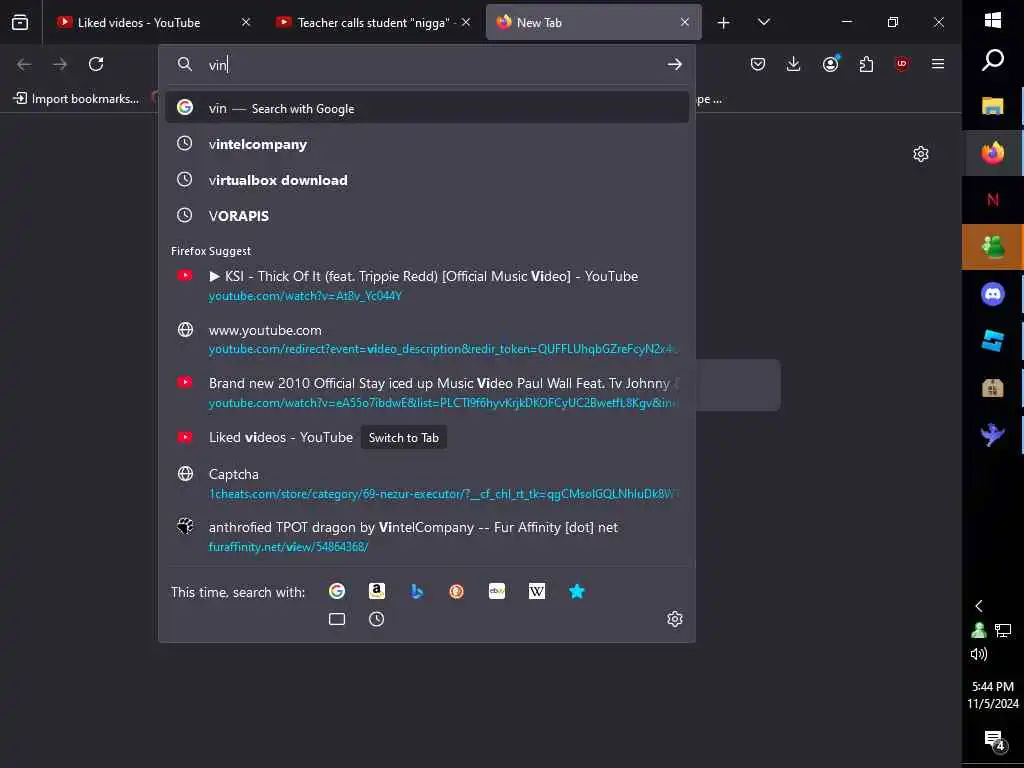Open the clock showing 5:44 PM
This screenshot has width=1024, height=768.
click(x=993, y=695)
